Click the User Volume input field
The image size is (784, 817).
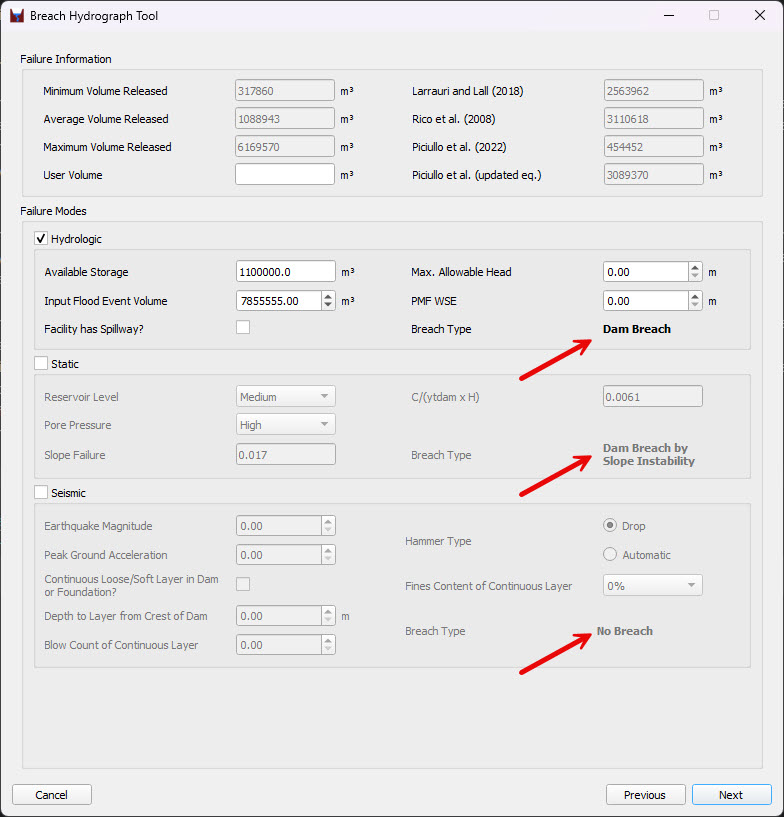point(284,175)
